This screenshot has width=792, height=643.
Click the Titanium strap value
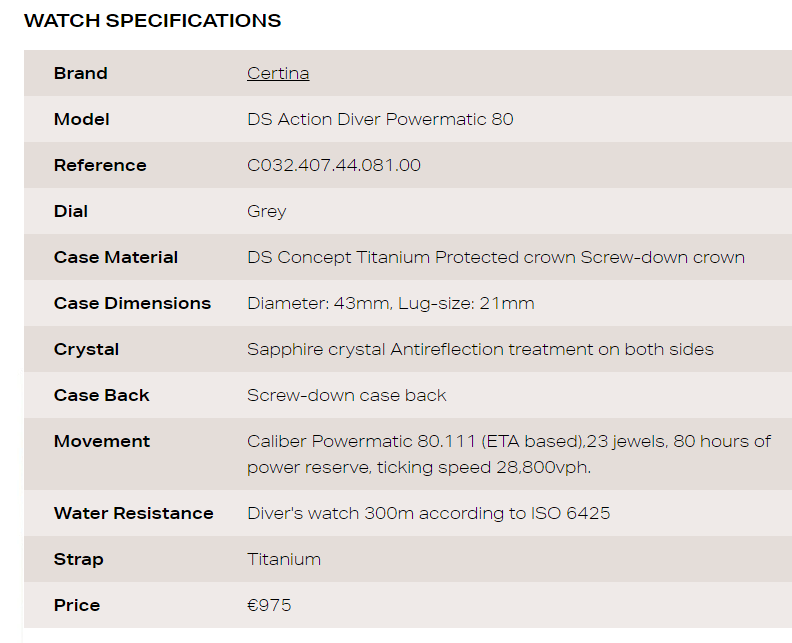click(284, 559)
